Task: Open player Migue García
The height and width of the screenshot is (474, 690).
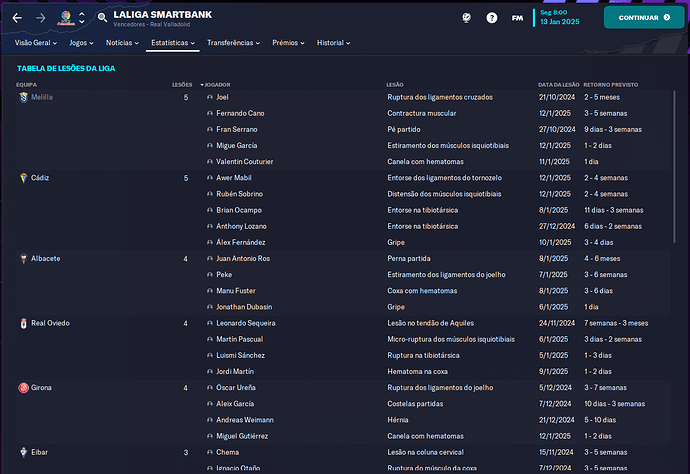Action: [237, 146]
